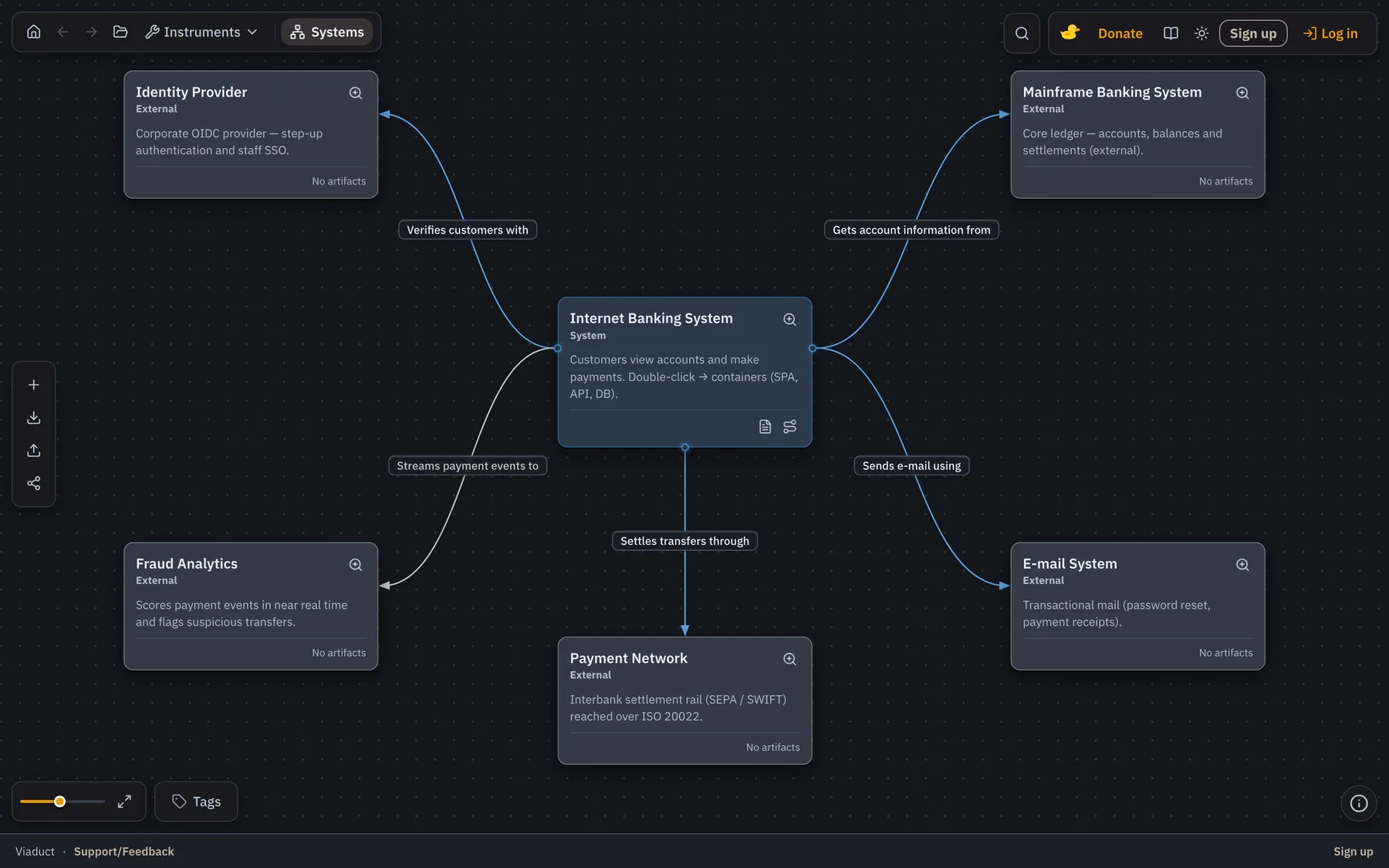Toggle fullscreen expand arrows

(124, 802)
